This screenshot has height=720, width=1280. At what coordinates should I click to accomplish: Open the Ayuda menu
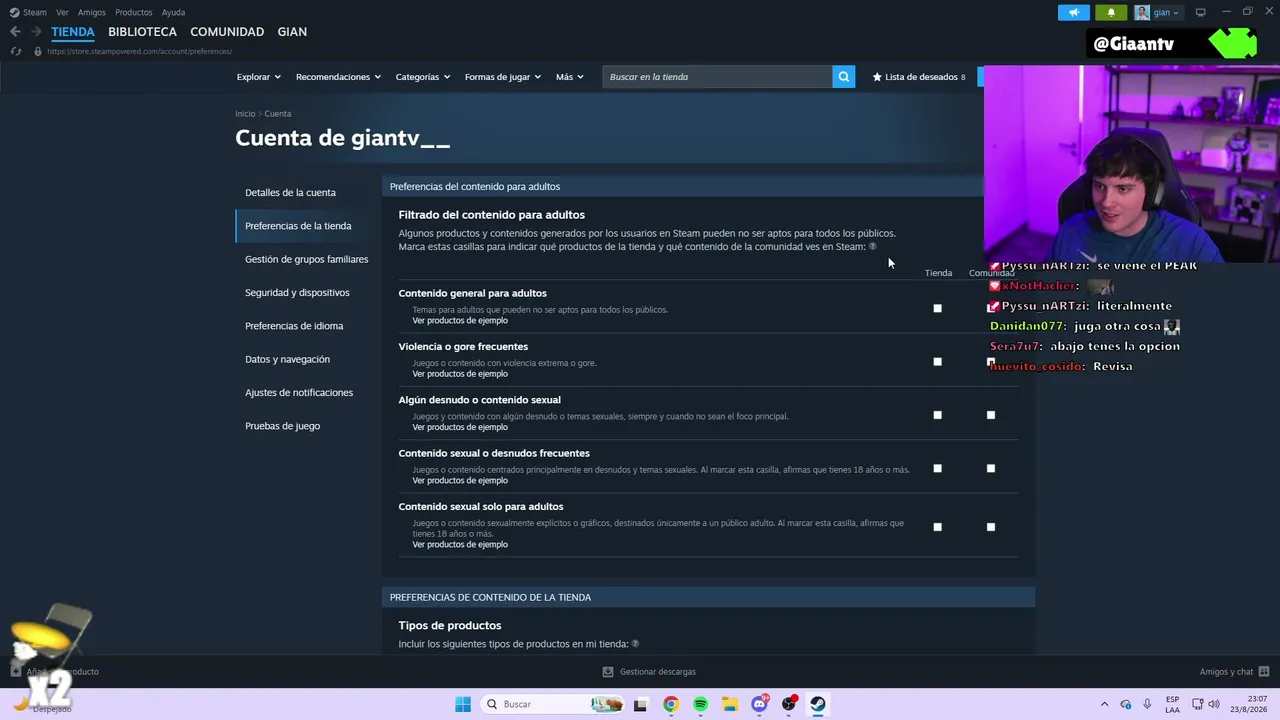point(174,13)
